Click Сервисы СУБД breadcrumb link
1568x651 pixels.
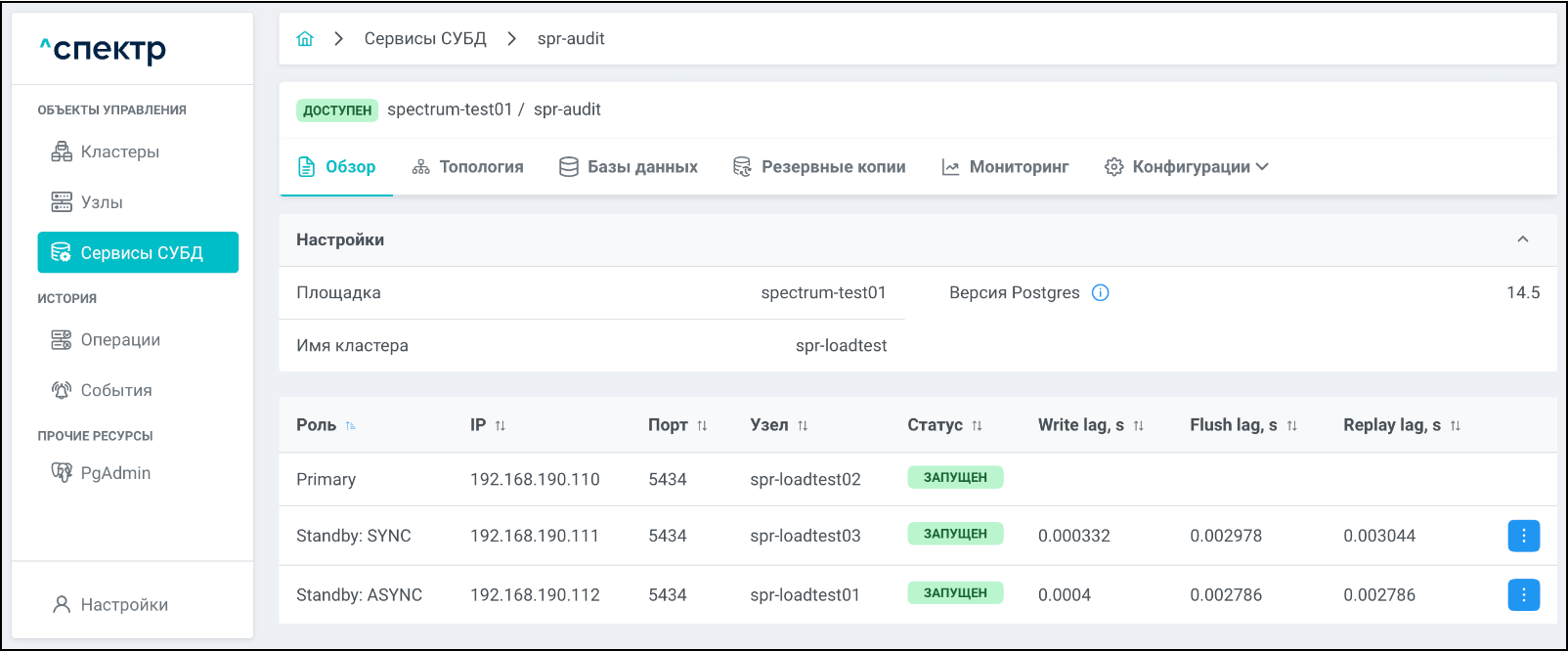425,39
